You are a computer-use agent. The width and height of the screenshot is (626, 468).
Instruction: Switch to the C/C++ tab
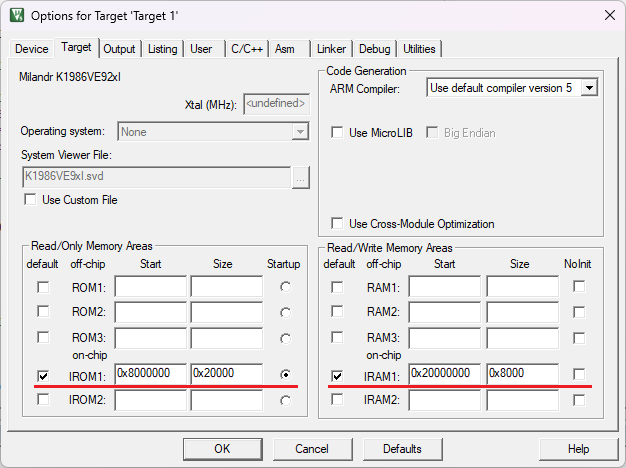[245, 49]
